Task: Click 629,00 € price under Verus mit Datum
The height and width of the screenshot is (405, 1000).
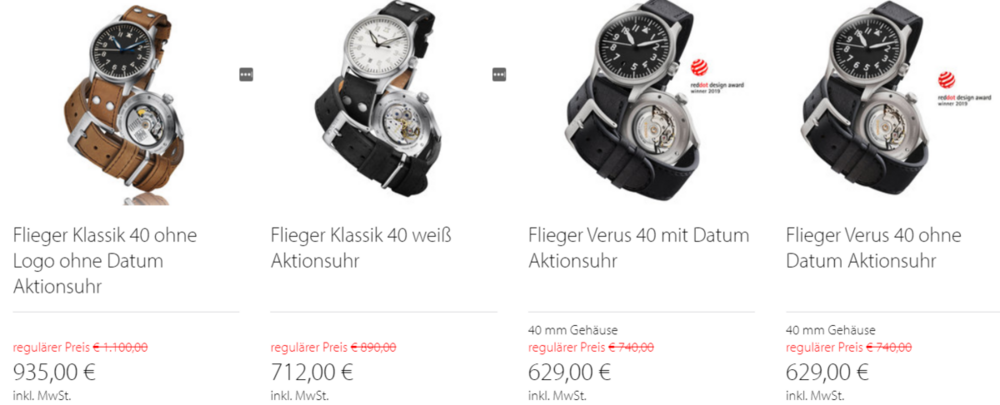Action: tap(570, 371)
